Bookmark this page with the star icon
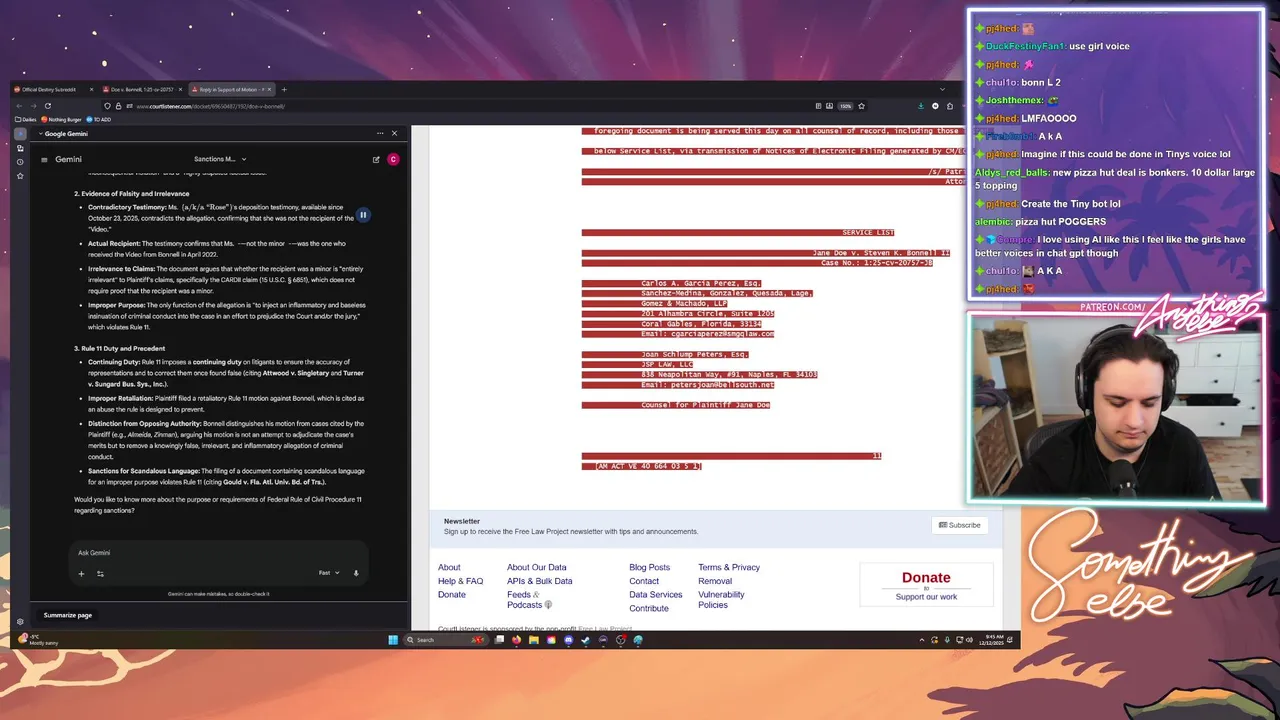 tap(861, 106)
